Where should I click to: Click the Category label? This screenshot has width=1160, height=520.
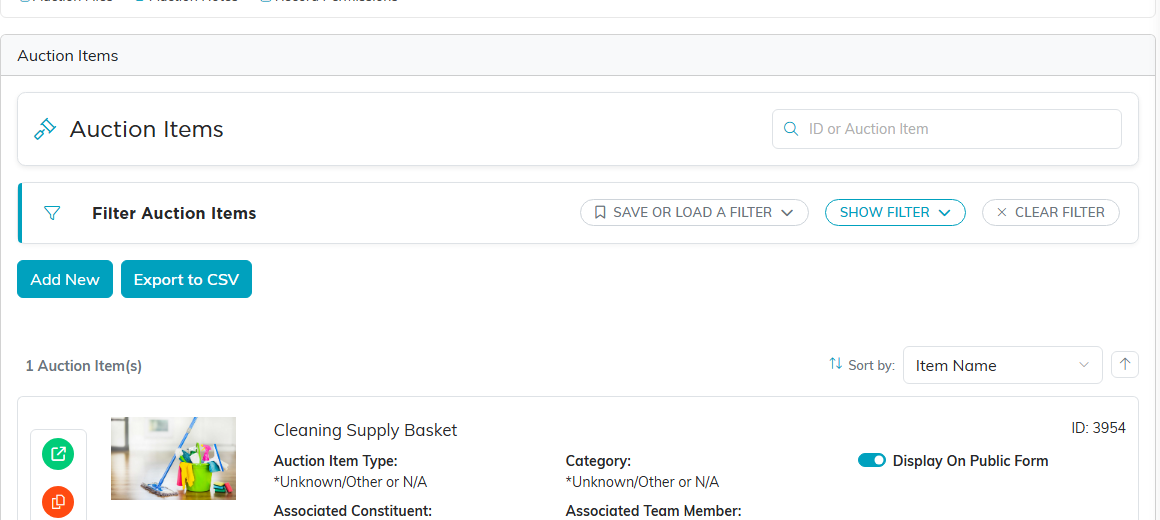(x=598, y=461)
